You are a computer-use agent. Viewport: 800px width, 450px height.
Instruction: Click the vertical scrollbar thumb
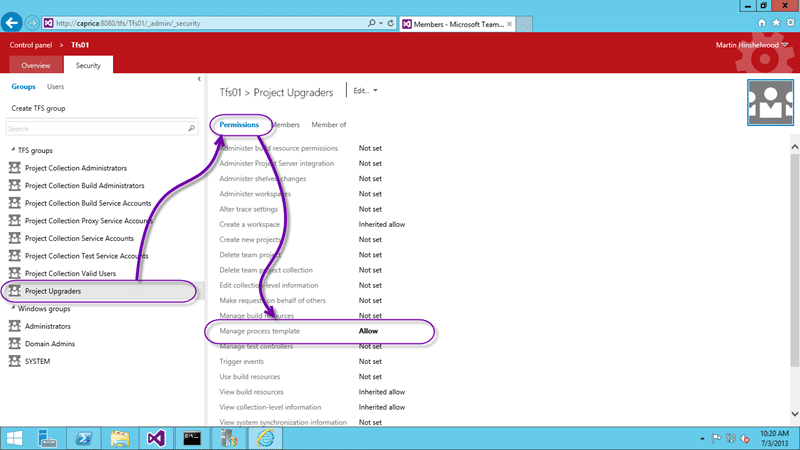click(795, 260)
